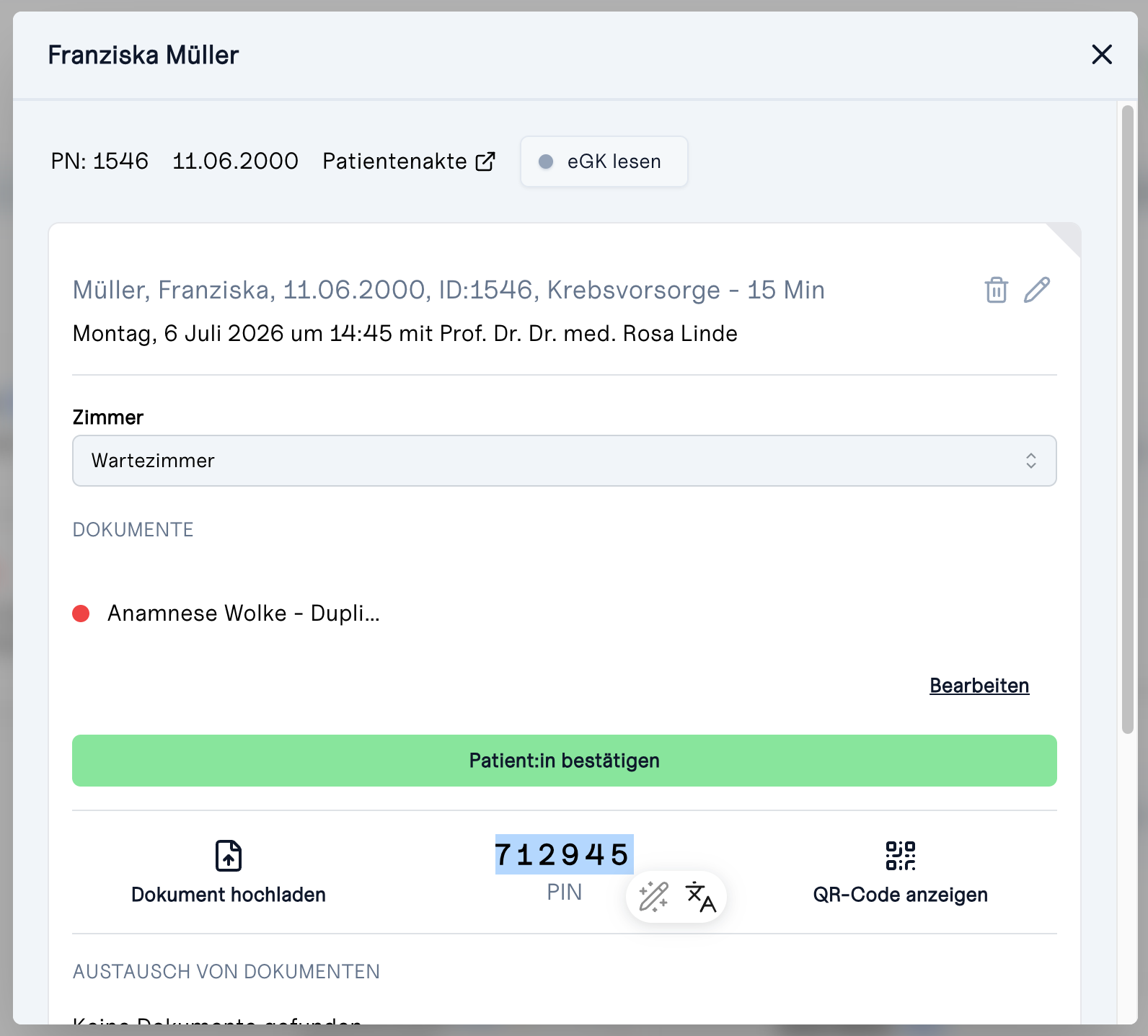1148x1036 pixels.
Task: Open the Zimmer dropdown showing Wartezimmer
Action: tap(565, 461)
